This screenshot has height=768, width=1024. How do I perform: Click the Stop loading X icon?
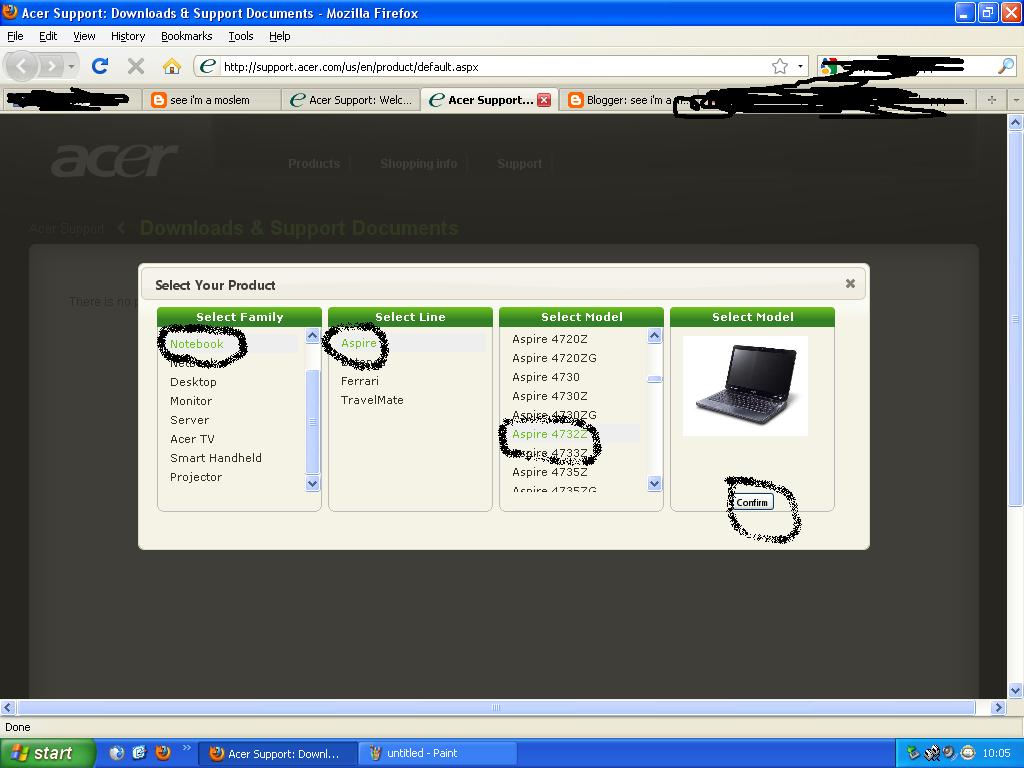tap(136, 66)
